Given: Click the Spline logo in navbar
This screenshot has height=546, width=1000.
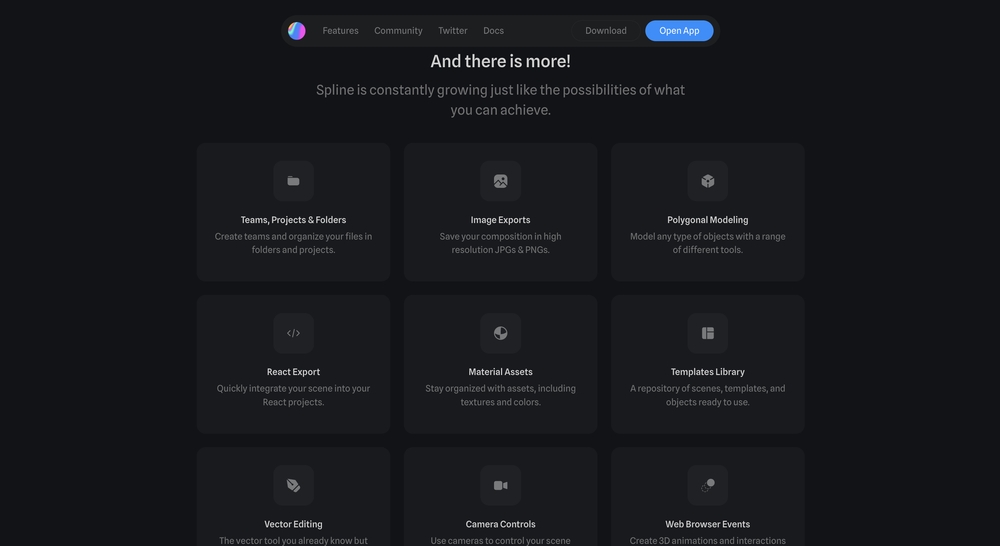Looking at the screenshot, I should coord(297,31).
